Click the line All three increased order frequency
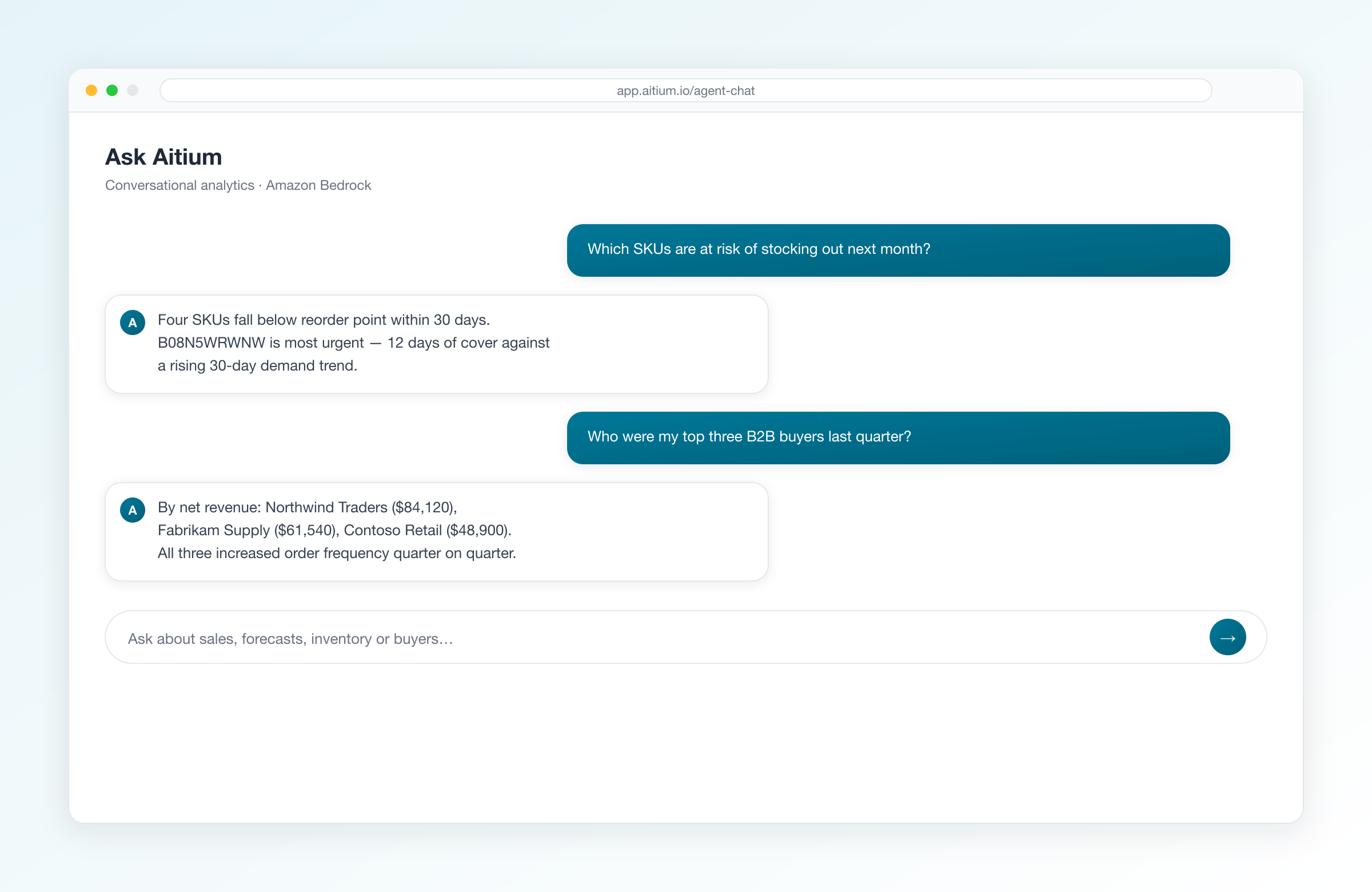Image resolution: width=1372 pixels, height=892 pixels. coord(337,553)
